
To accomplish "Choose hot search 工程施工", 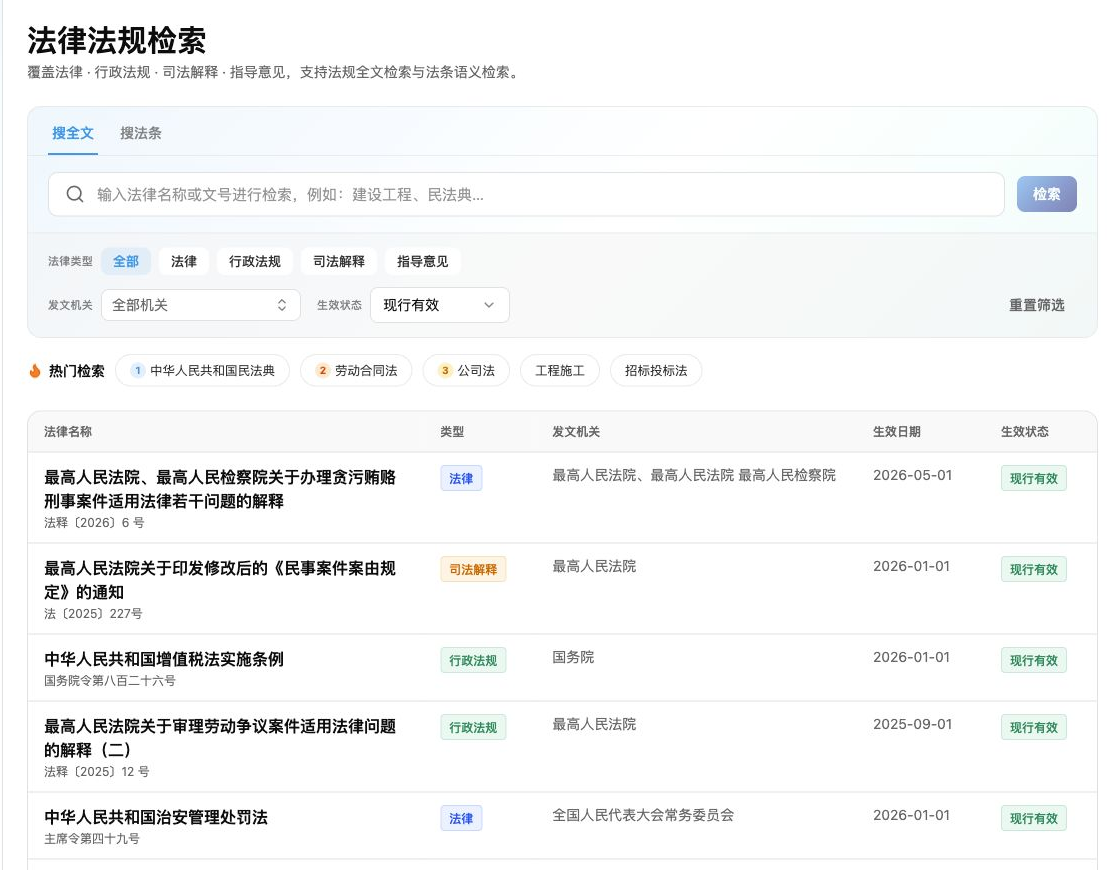I will (560, 371).
